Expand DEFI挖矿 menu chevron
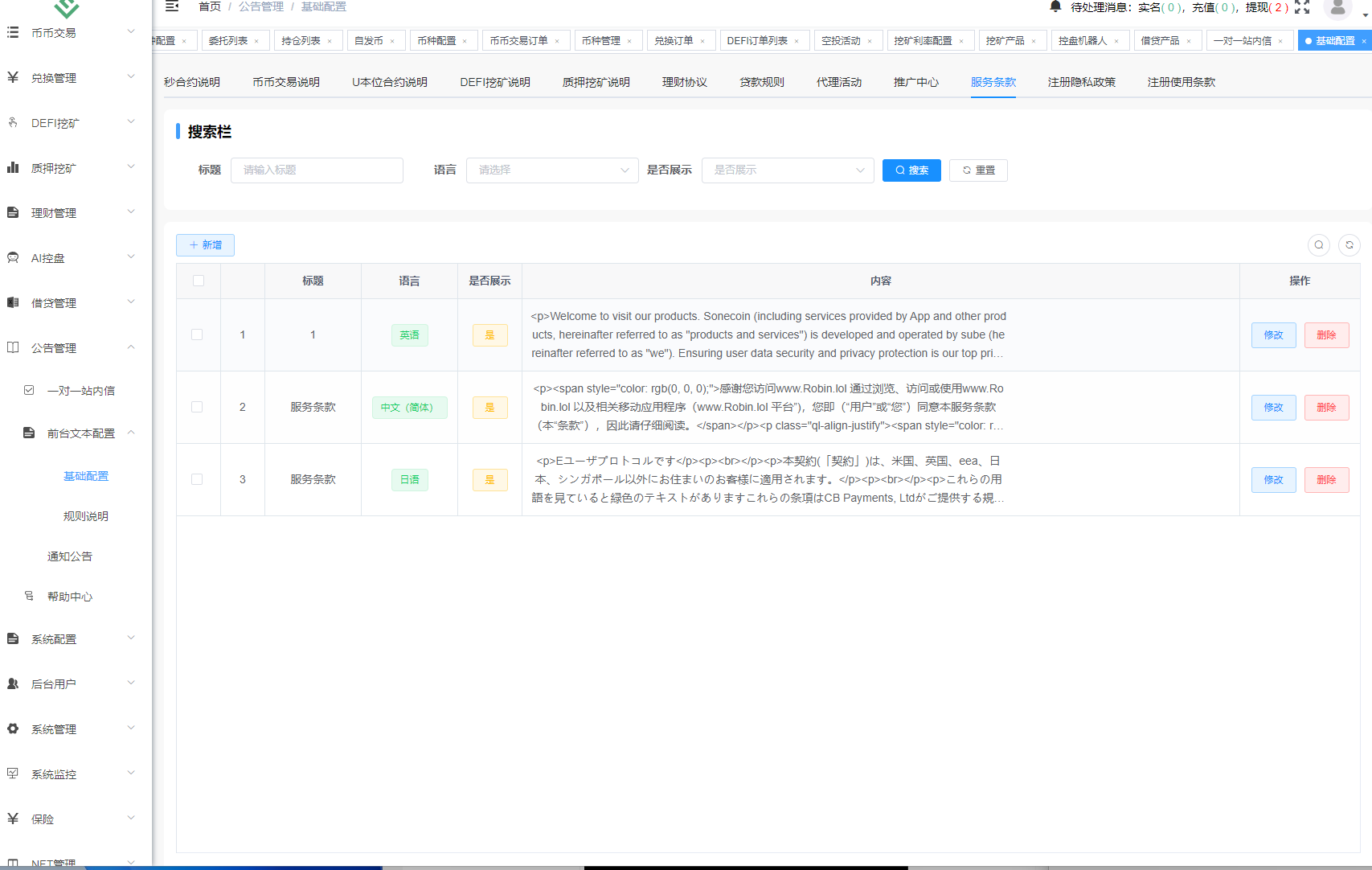1372x870 pixels. click(131, 121)
